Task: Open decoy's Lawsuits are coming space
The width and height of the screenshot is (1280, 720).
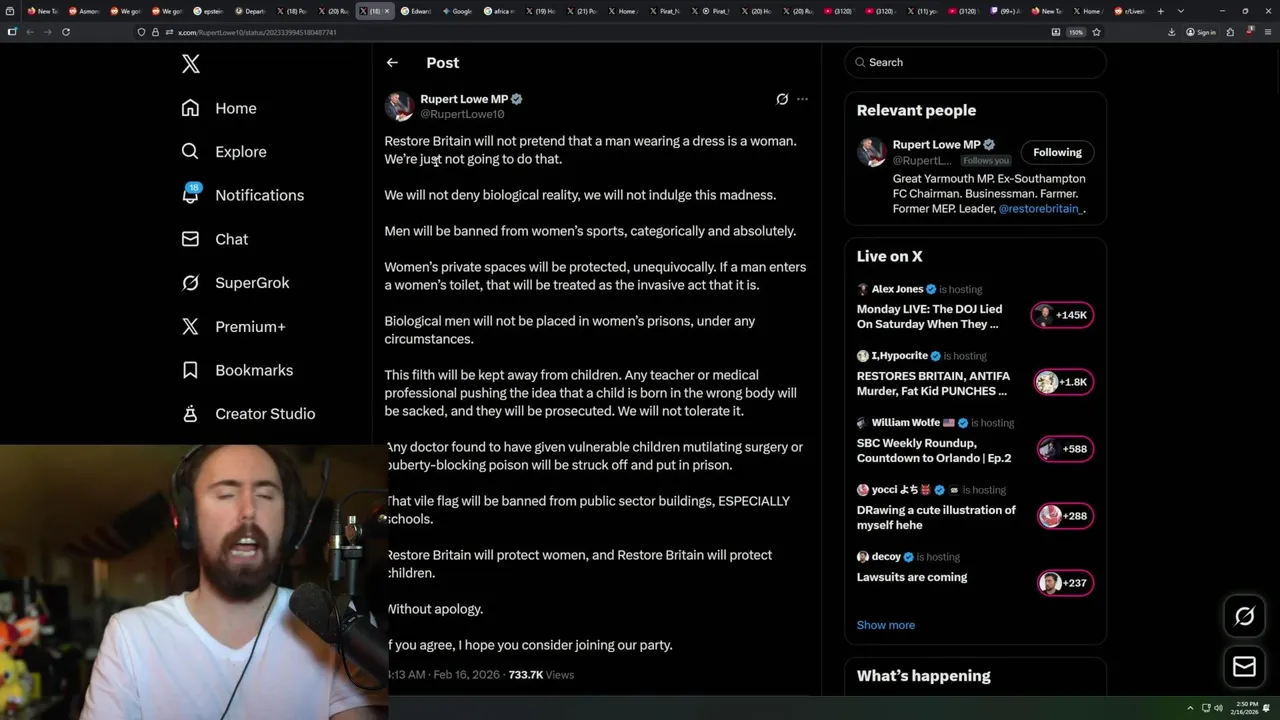Action: click(912, 577)
